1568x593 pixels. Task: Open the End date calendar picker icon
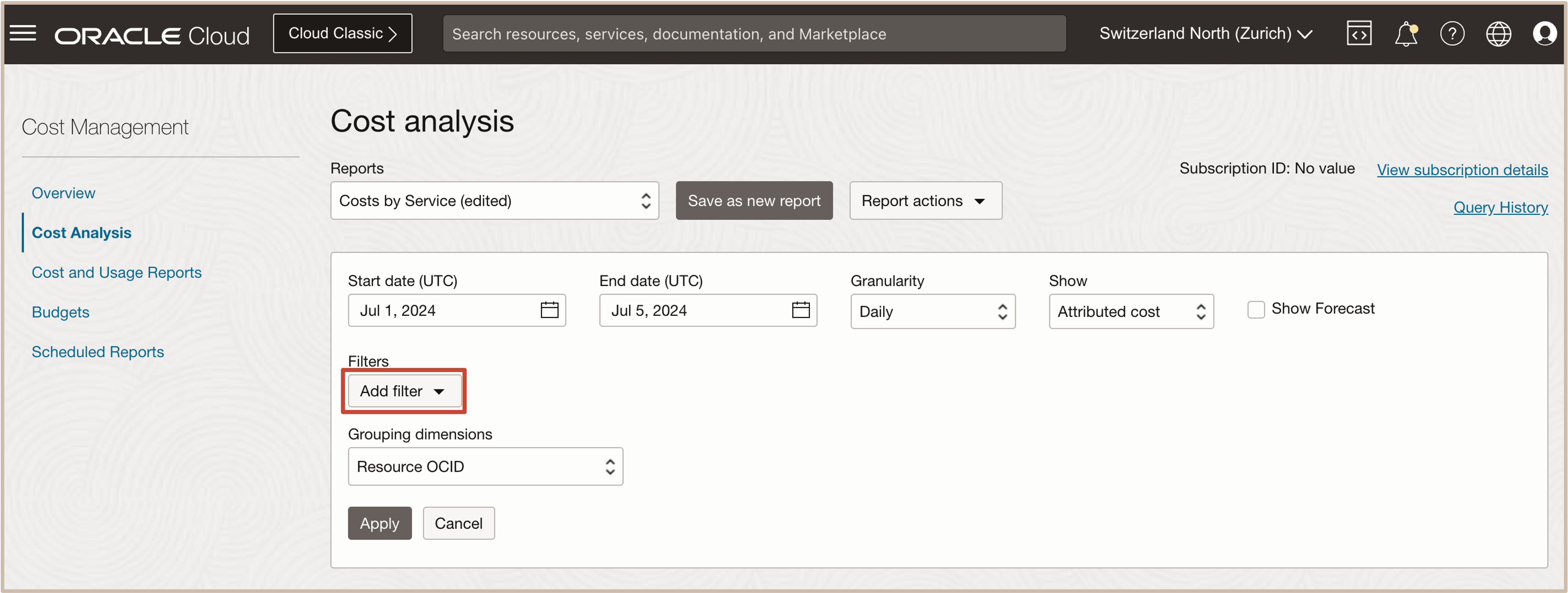(800, 311)
